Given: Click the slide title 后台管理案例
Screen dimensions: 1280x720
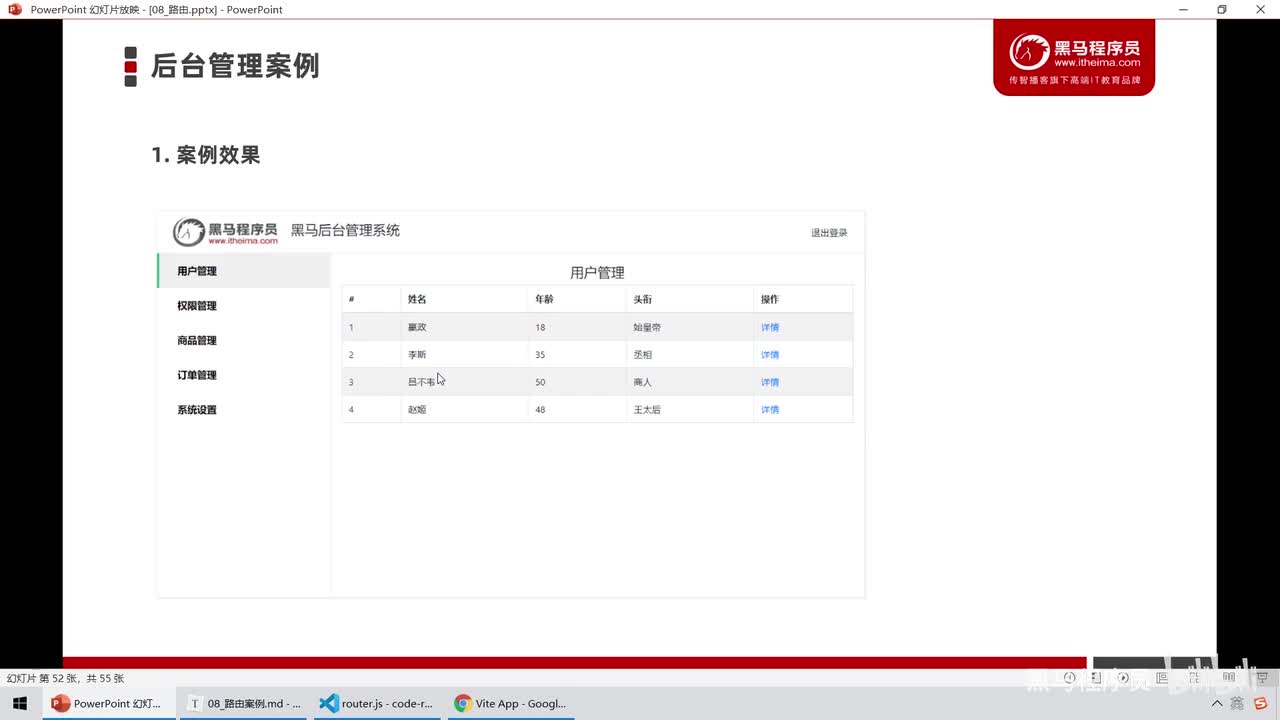Looking at the screenshot, I should coord(235,66).
